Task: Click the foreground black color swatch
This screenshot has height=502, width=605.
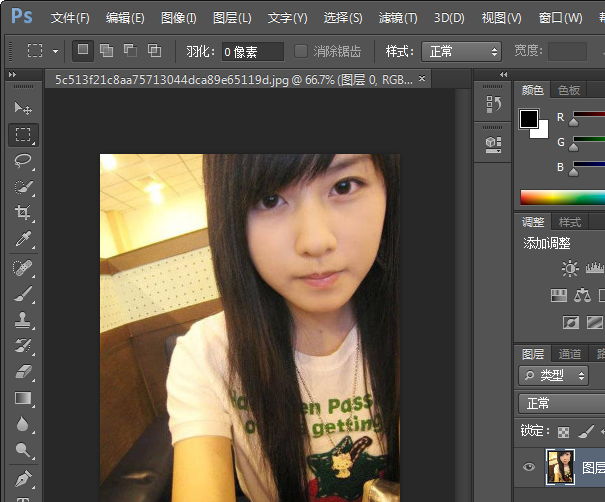Action: 529,118
